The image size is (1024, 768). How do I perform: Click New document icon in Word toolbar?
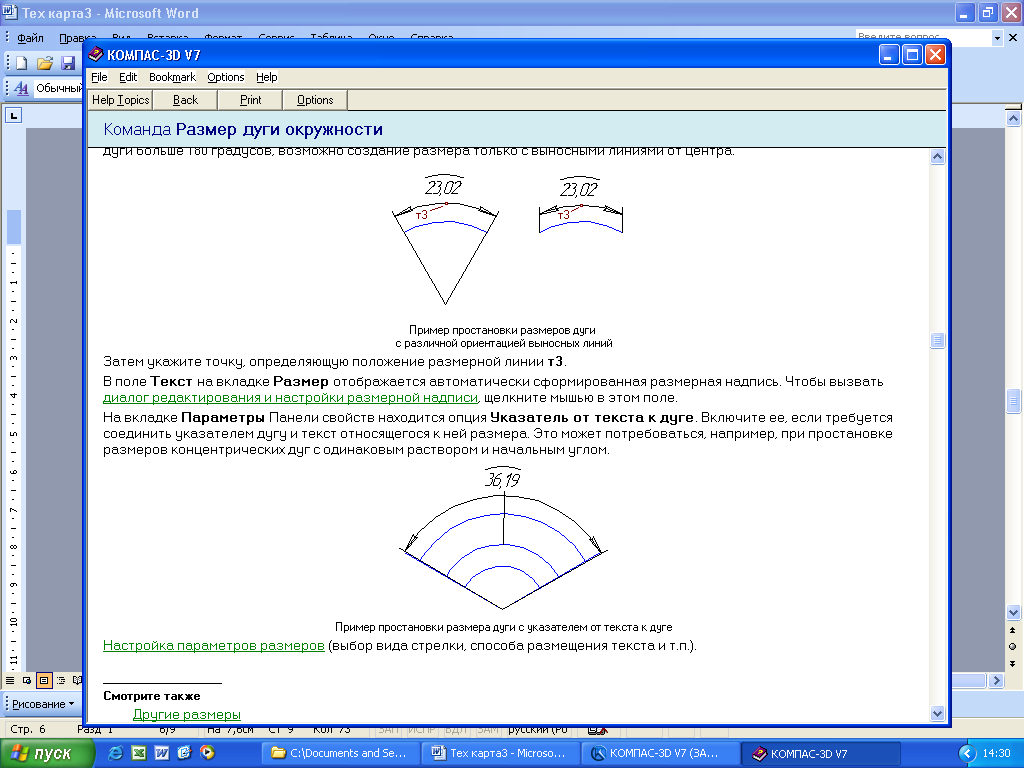click(22, 63)
